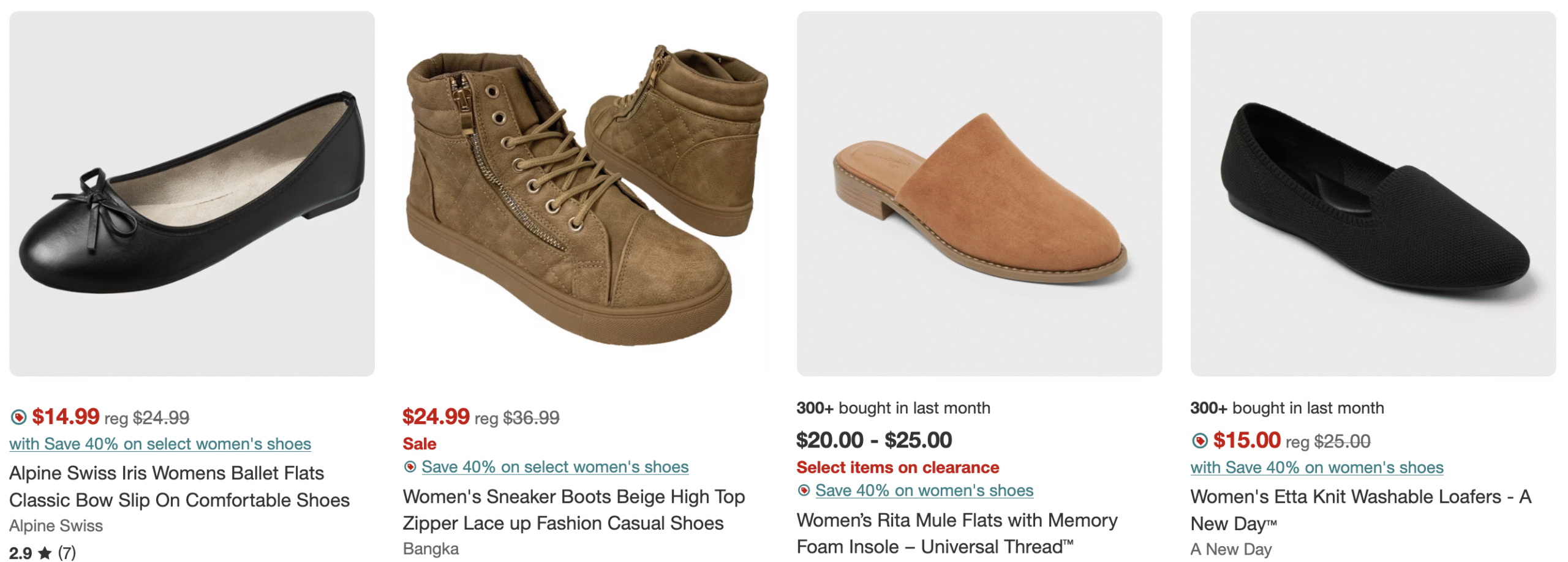Click 'with Save 40% on select women's shoes' offer link
Viewport: 1568px width, 562px height.
coord(160,444)
